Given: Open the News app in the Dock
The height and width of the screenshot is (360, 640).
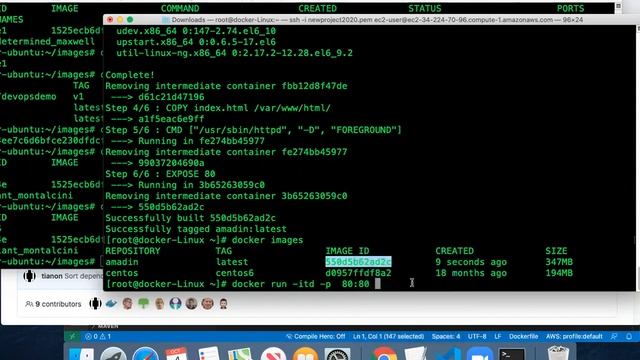Looking at the screenshot, I should click(273, 353).
